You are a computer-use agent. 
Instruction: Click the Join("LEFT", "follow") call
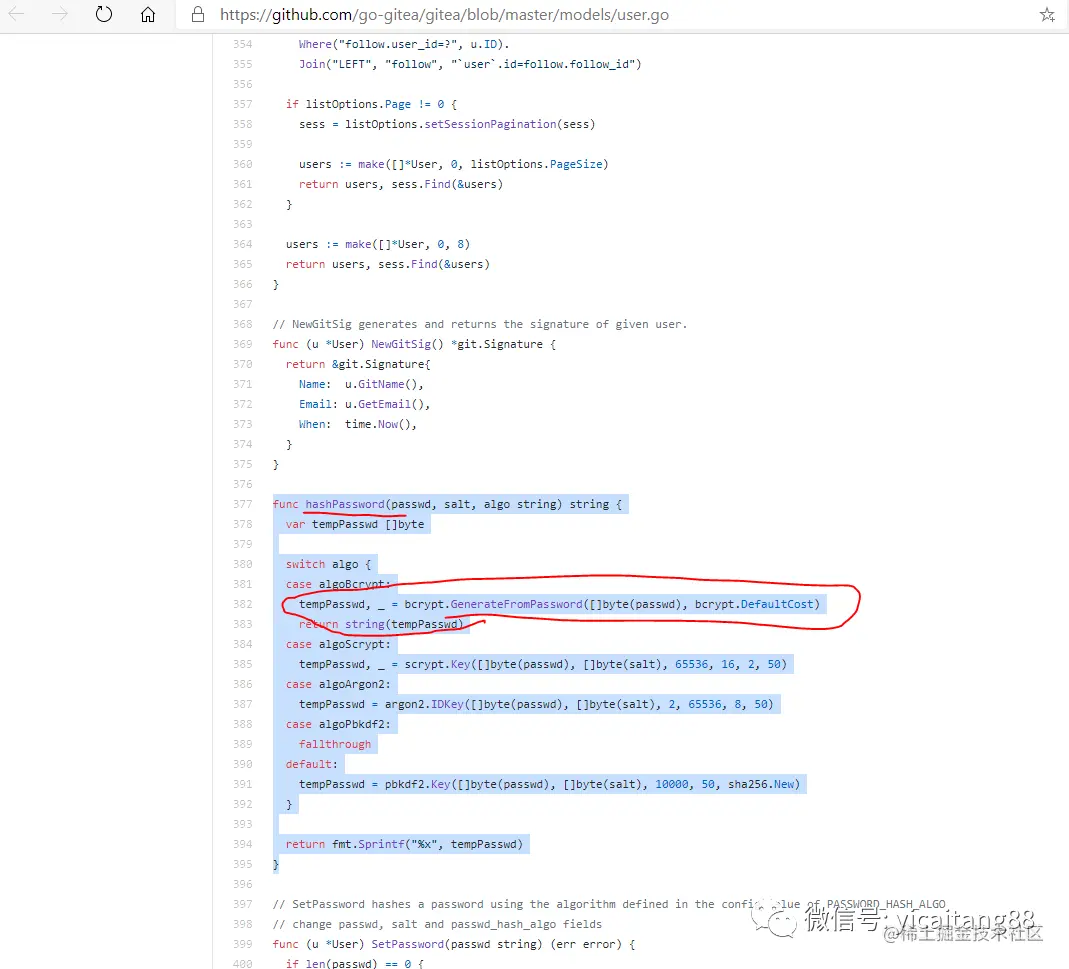(470, 64)
